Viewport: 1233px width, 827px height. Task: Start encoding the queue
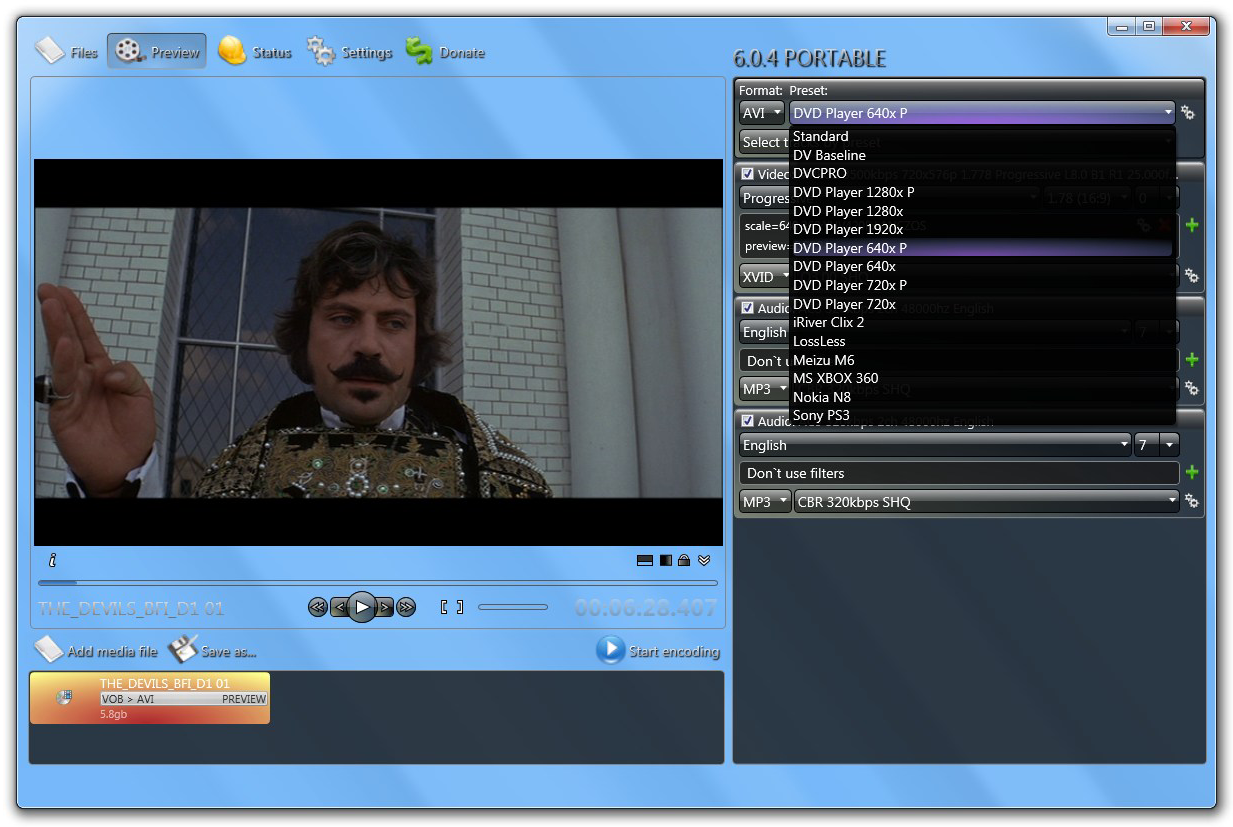pyautogui.click(x=658, y=650)
